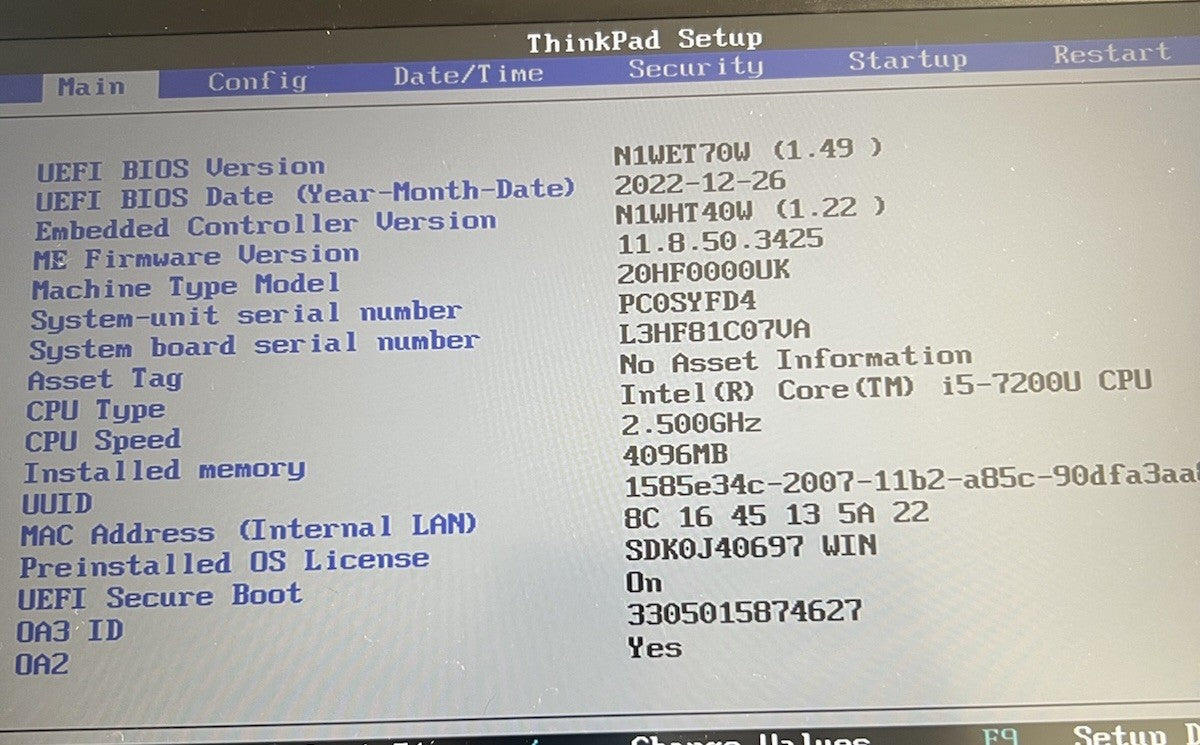Switch to the Restart tab

click(x=1111, y=54)
